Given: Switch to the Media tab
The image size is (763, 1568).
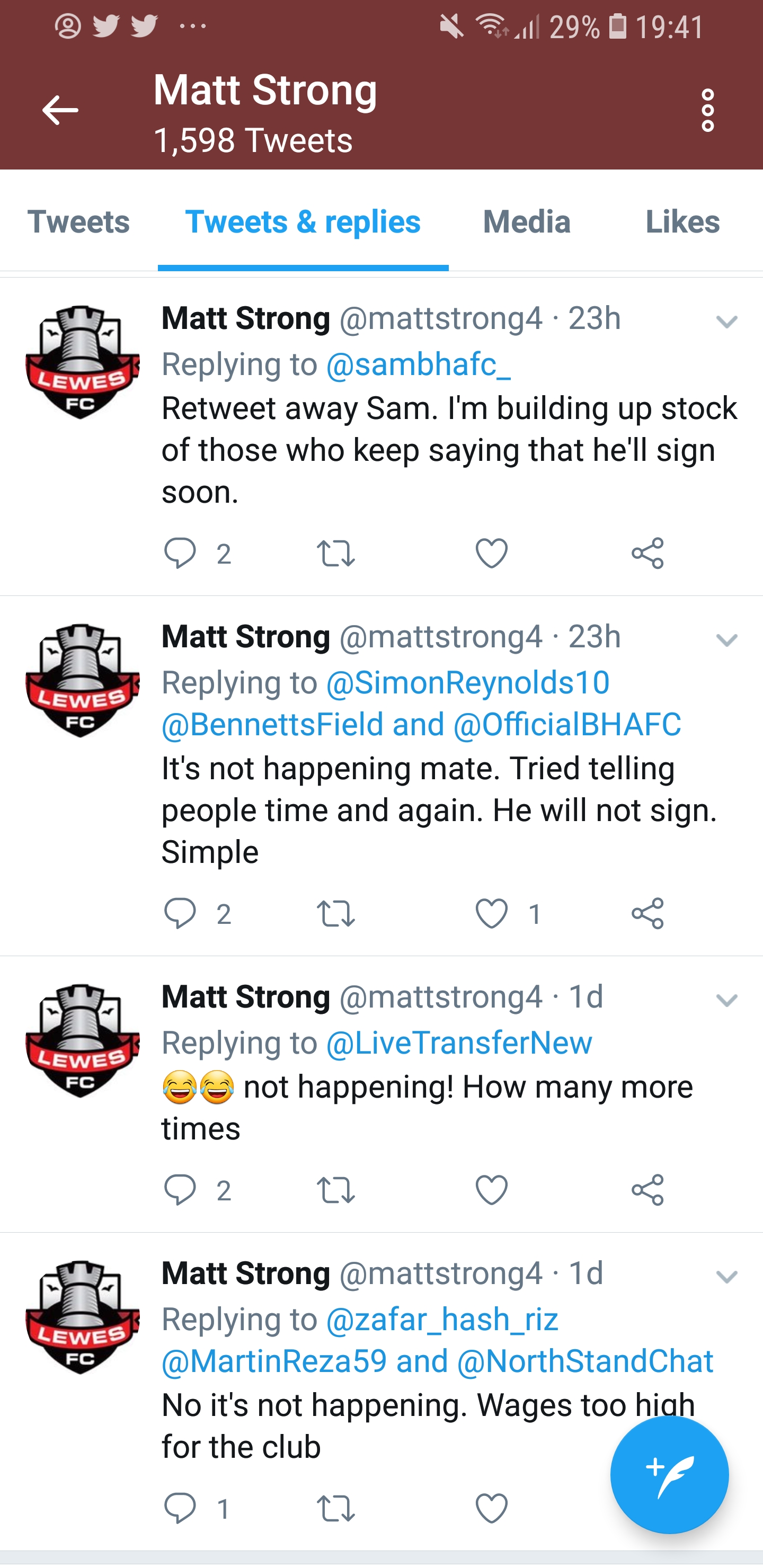Looking at the screenshot, I should tap(527, 221).
